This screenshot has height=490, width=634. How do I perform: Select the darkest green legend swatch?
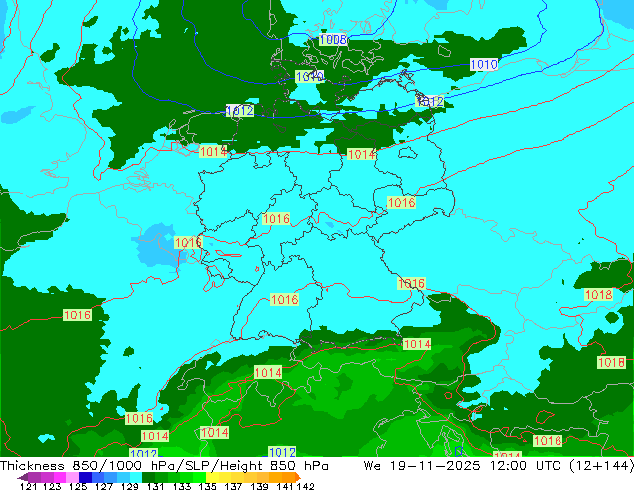pos(147,477)
